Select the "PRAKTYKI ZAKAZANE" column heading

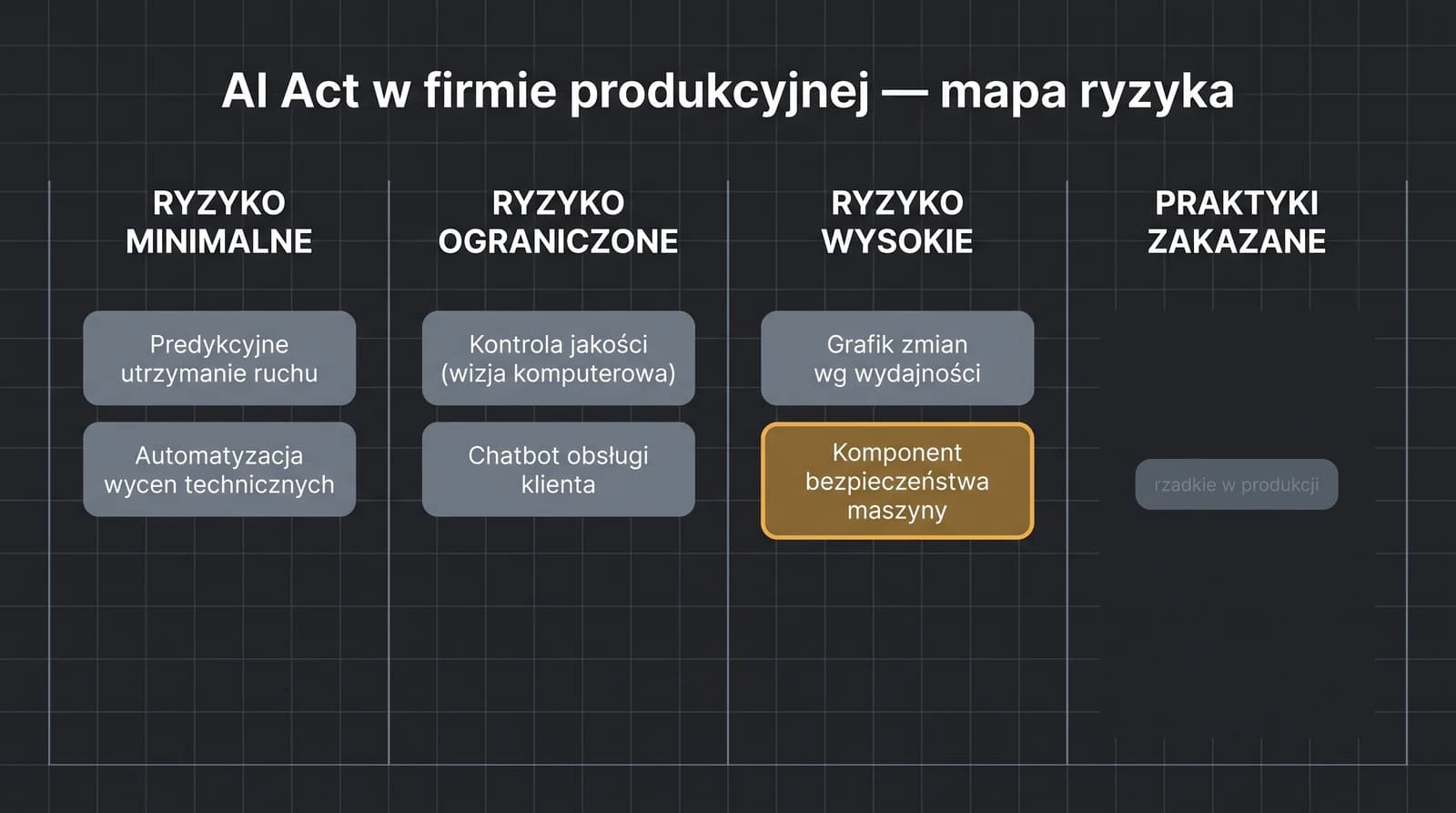point(1237,222)
